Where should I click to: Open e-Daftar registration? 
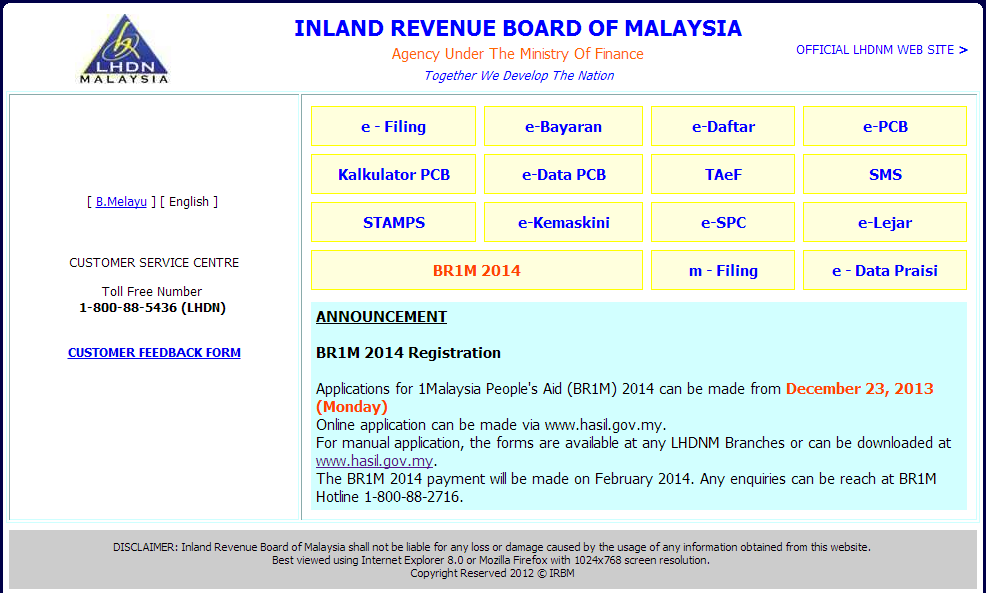pos(723,126)
